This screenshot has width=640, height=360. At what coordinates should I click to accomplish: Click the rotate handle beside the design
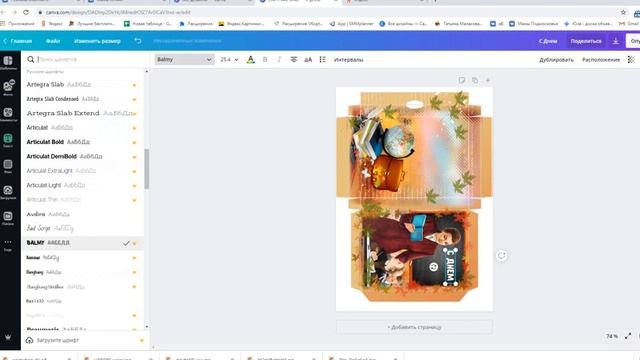point(502,256)
